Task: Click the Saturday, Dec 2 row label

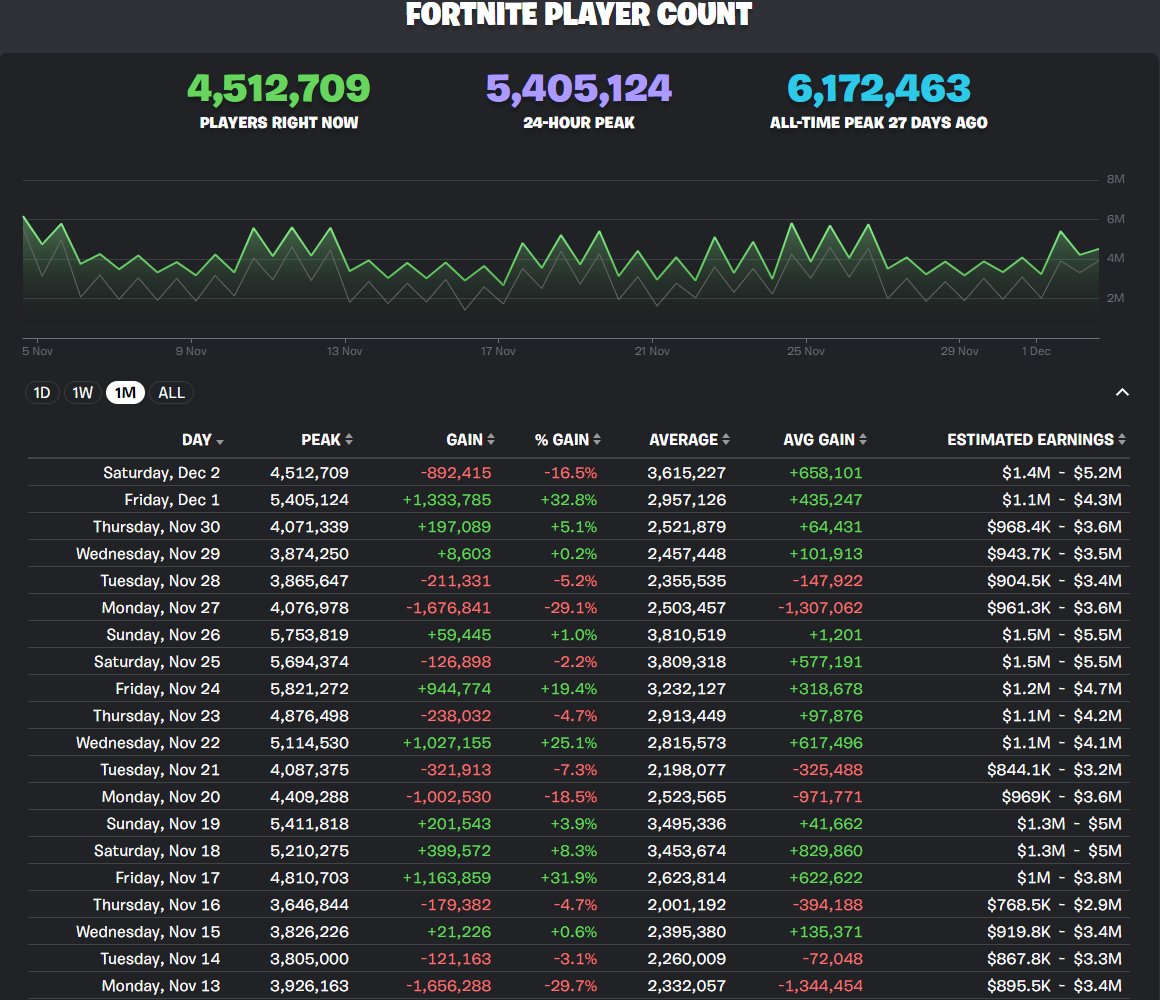Action: point(161,473)
